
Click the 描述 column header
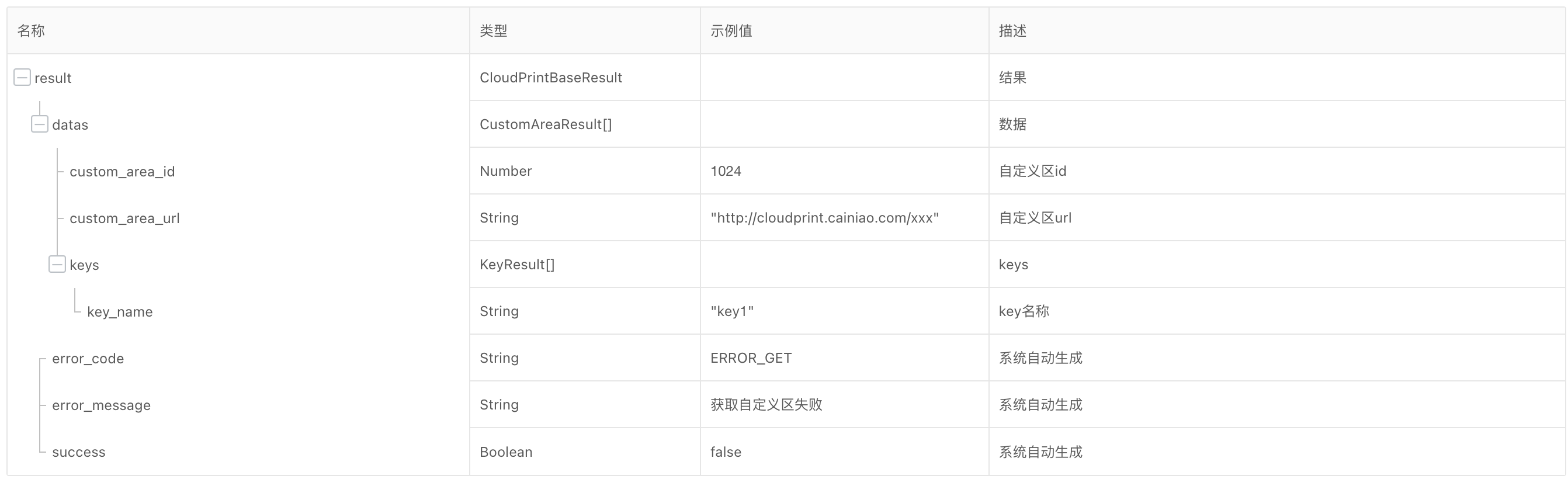click(x=1013, y=30)
